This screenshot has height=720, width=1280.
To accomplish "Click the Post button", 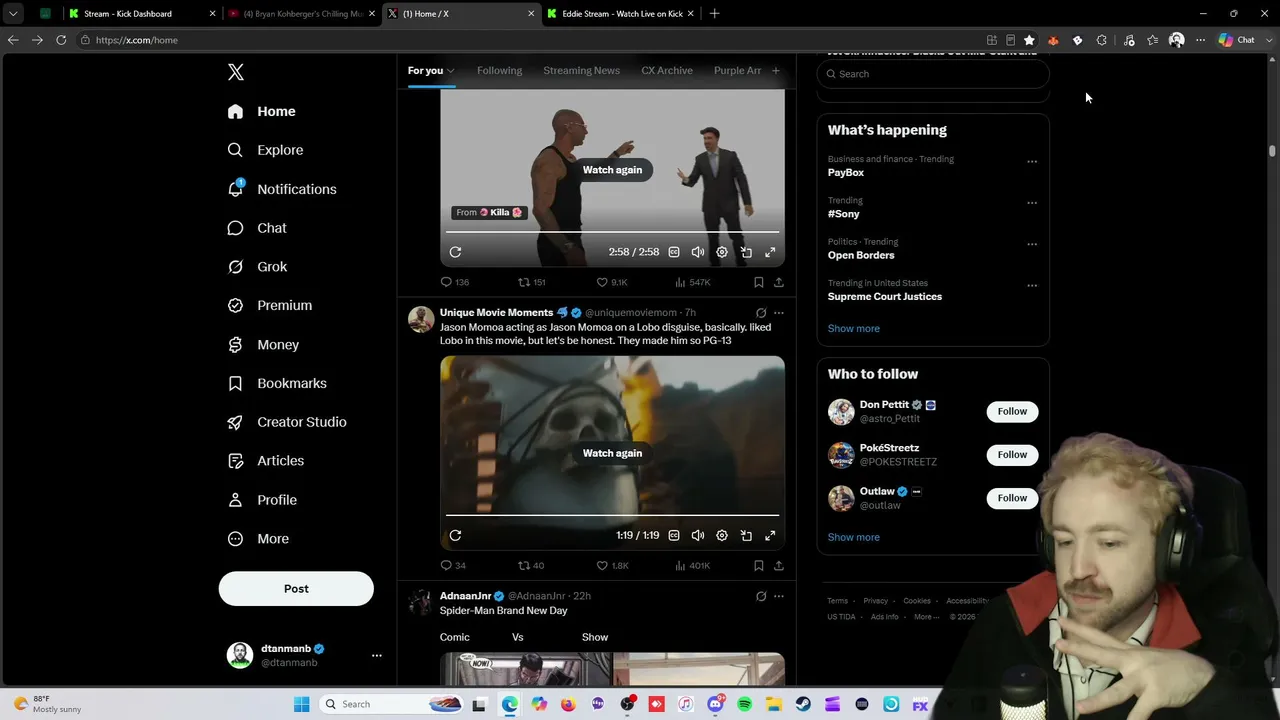I will [296, 589].
